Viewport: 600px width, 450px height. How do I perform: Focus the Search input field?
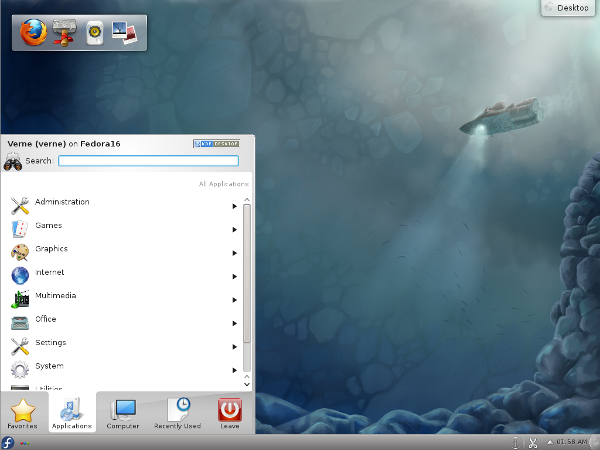pos(148,161)
